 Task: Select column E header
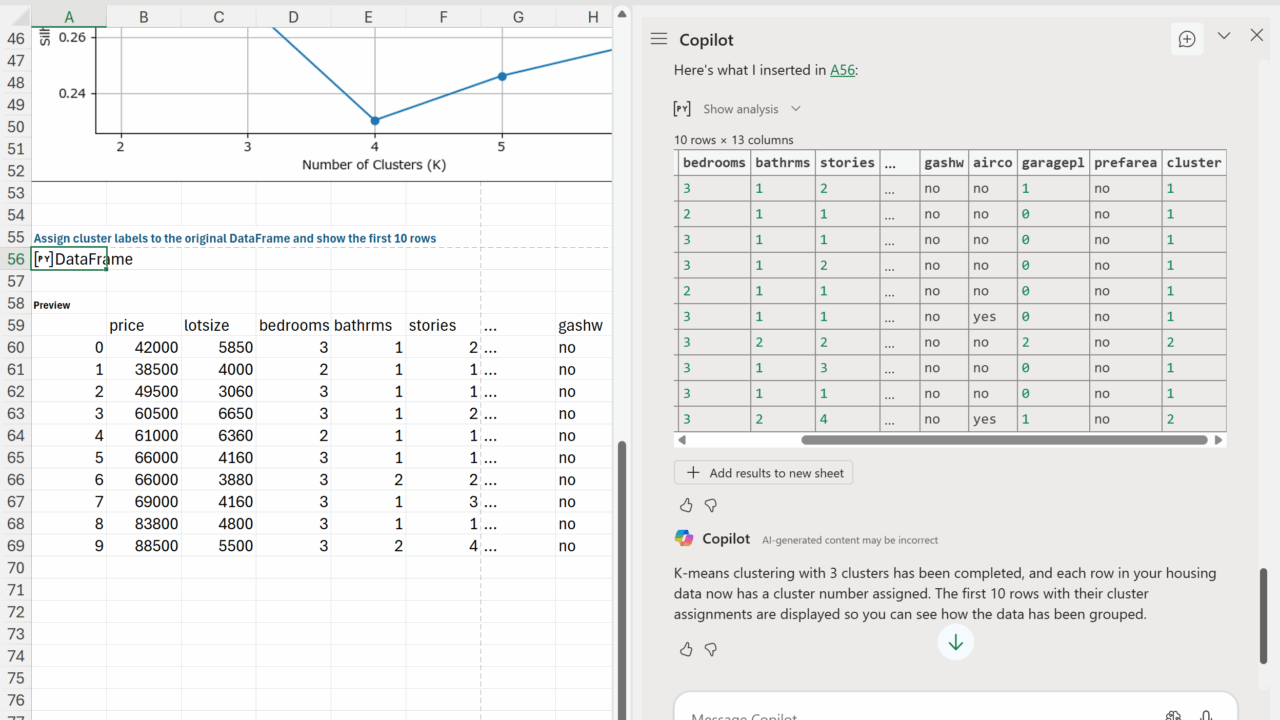tap(368, 17)
